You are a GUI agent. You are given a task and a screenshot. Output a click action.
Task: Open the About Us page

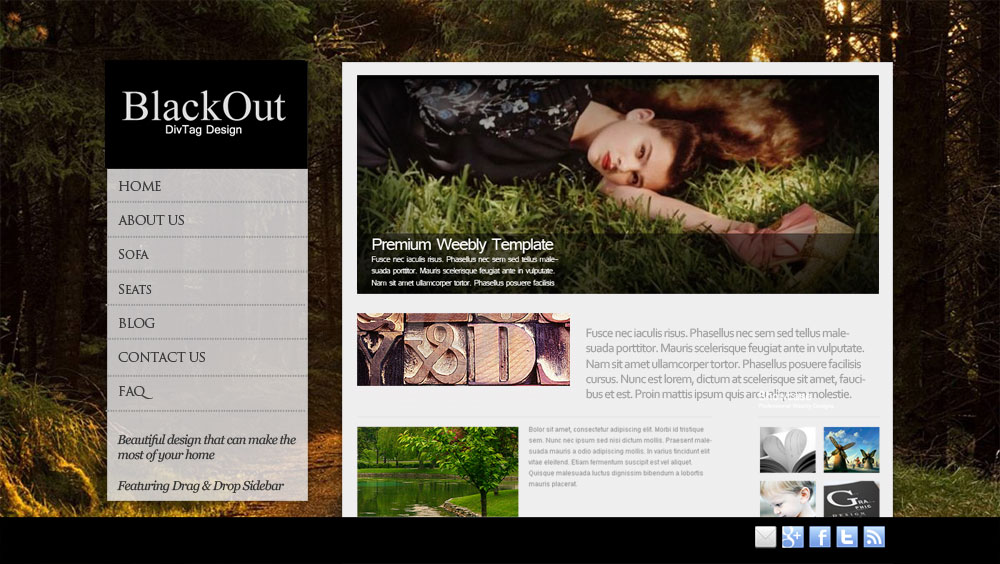click(x=151, y=220)
